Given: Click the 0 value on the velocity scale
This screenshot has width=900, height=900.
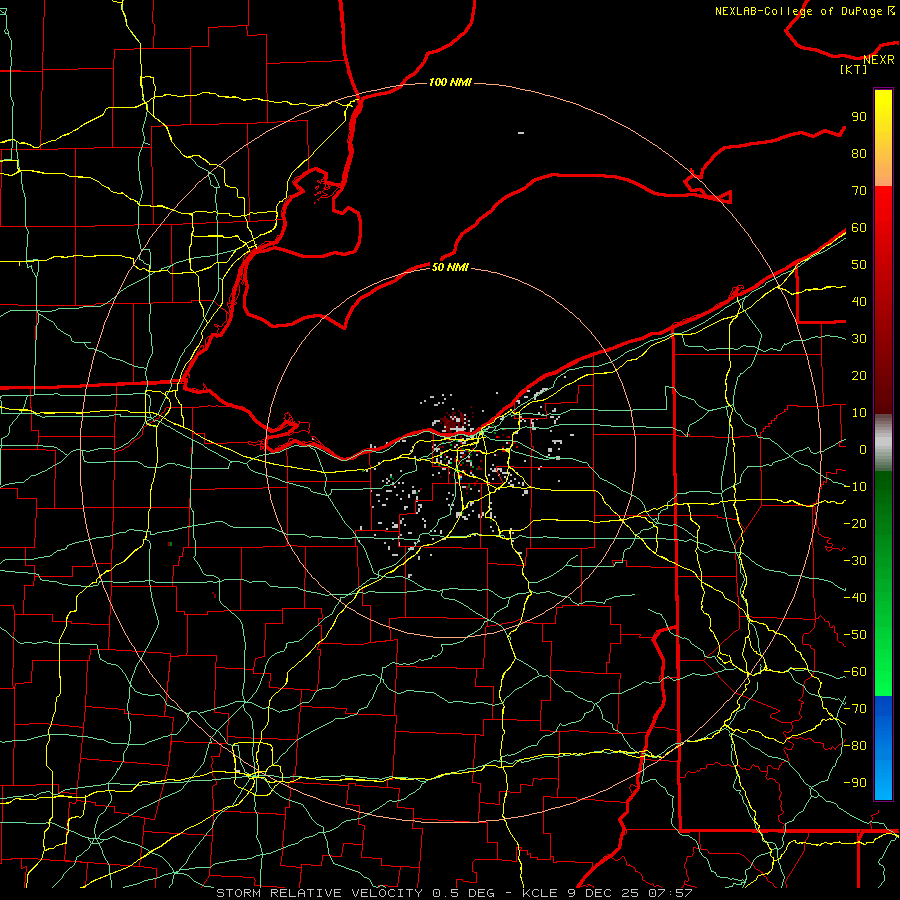Looking at the screenshot, I should [863, 449].
